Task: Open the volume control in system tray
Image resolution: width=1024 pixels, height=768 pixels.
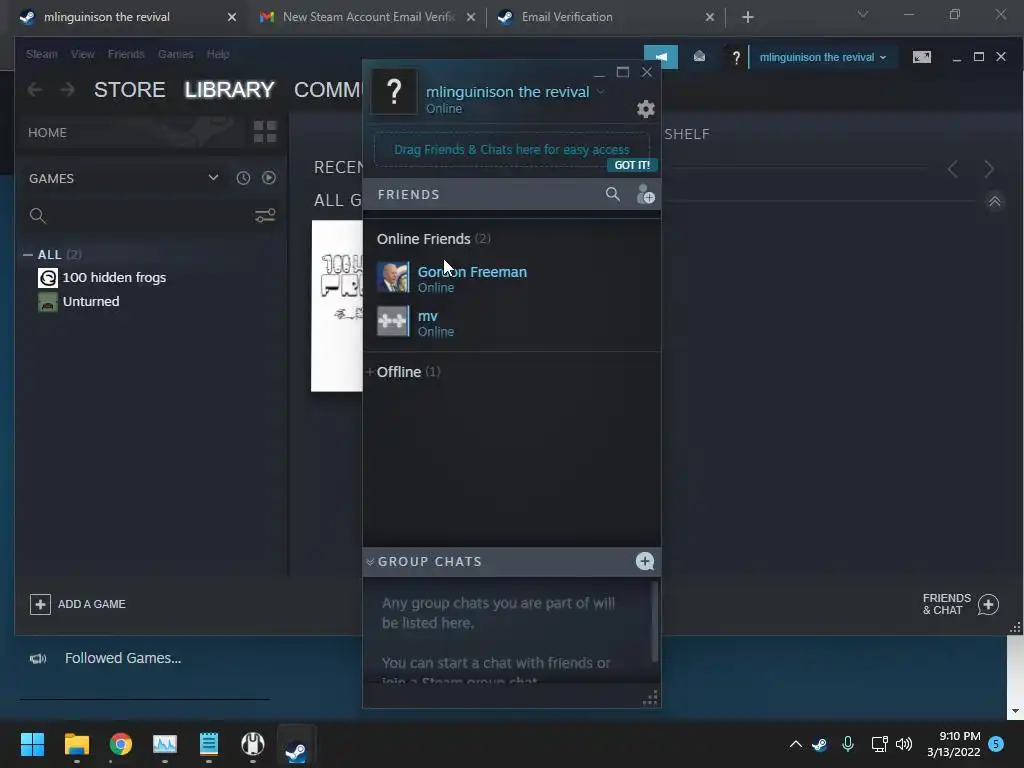Action: click(904, 744)
